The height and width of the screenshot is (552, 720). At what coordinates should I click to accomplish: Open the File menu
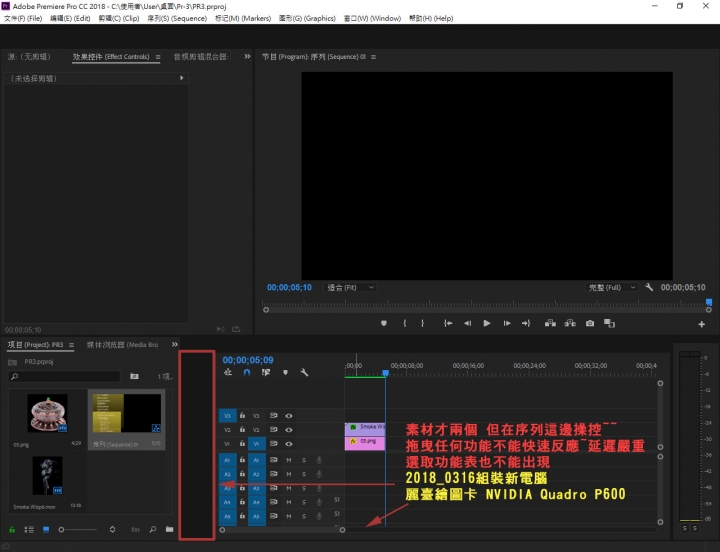click(x=23, y=18)
